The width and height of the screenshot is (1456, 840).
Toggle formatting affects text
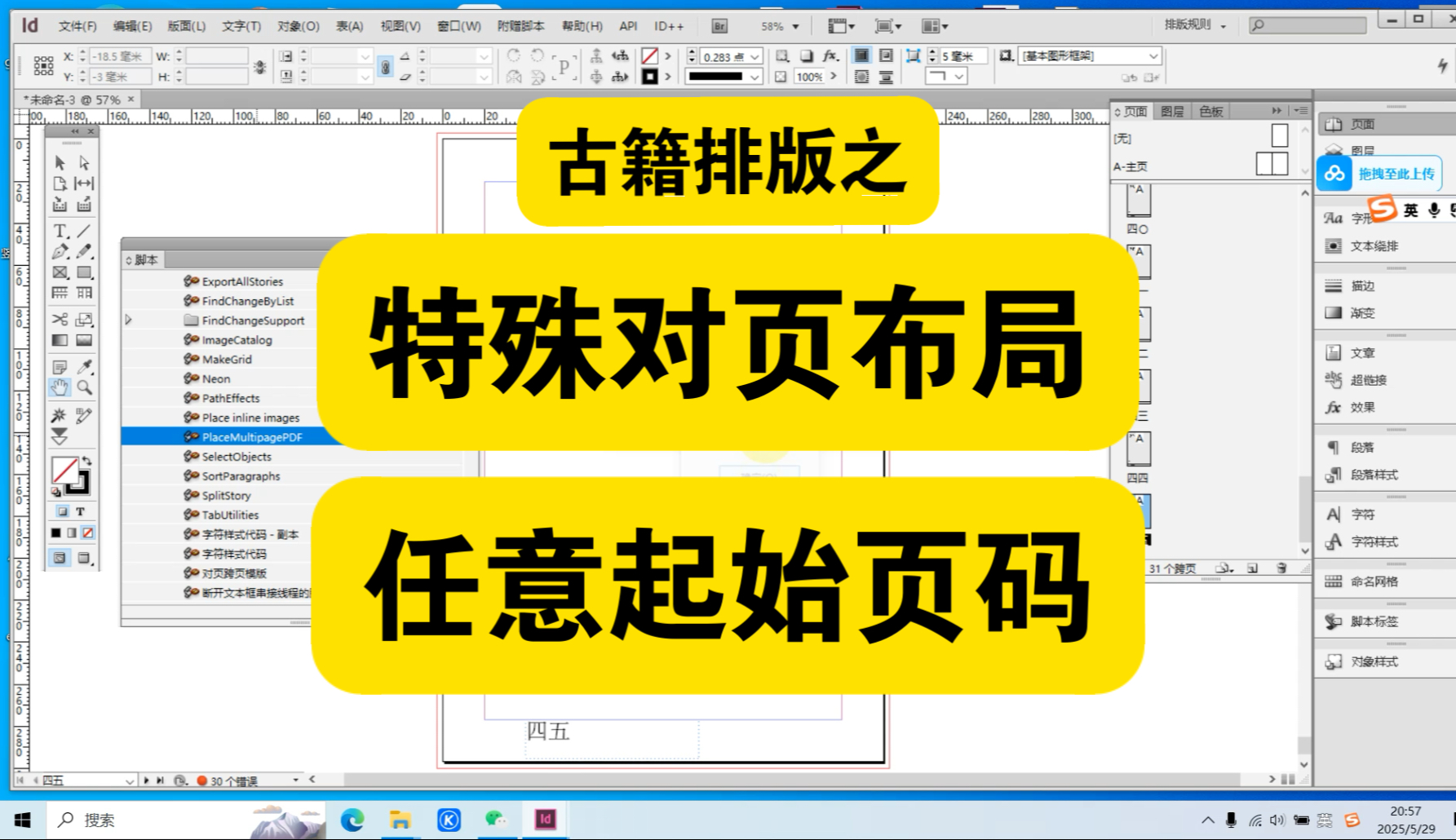(80, 511)
